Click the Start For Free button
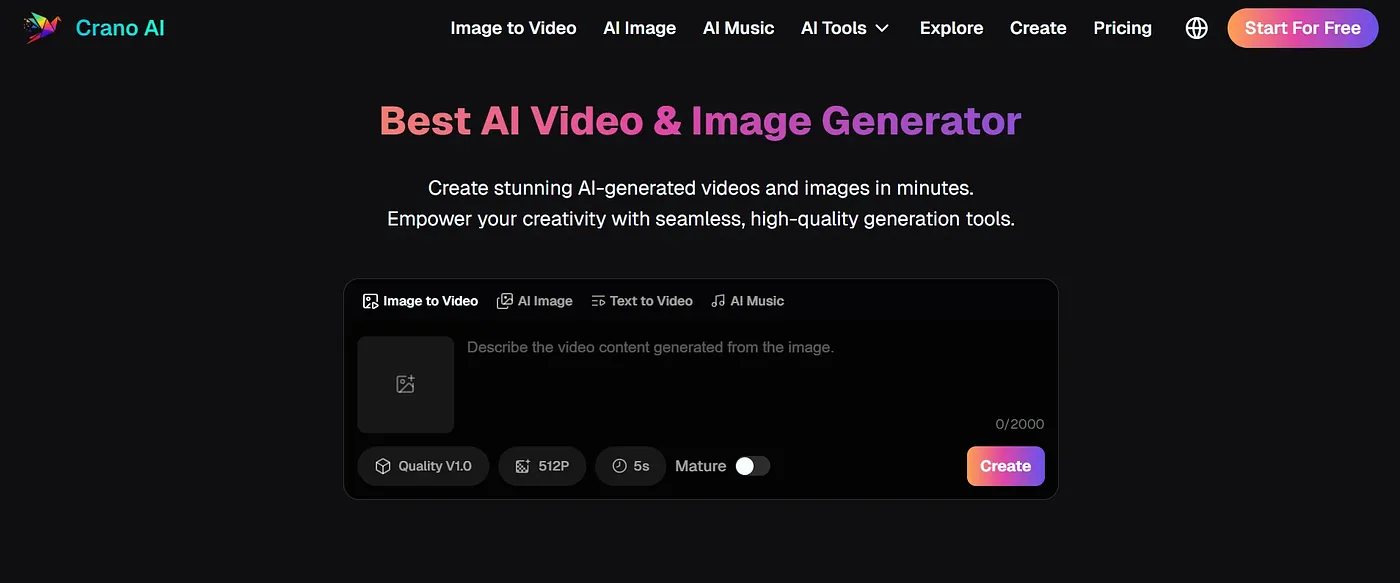Screen dimensions: 1400x583 (1302, 28)
